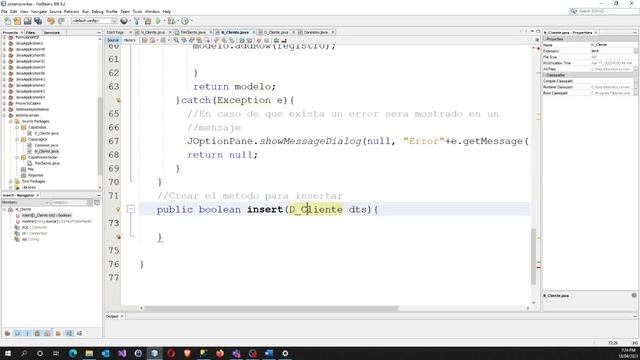Click the Extension property value field
This screenshot has height=360, width=640.
[611, 51]
